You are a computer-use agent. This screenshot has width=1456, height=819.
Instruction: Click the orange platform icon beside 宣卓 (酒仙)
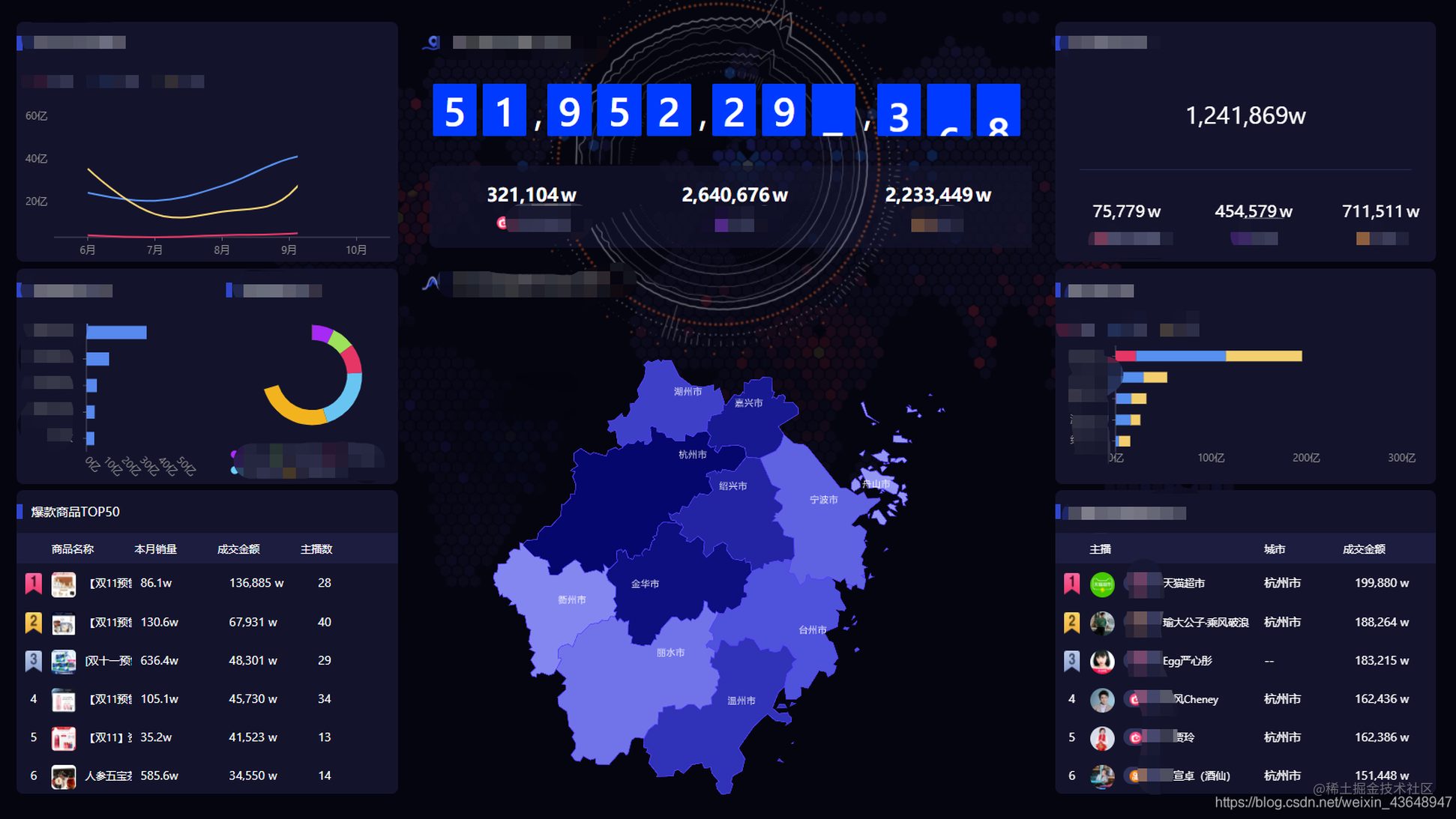[1135, 776]
